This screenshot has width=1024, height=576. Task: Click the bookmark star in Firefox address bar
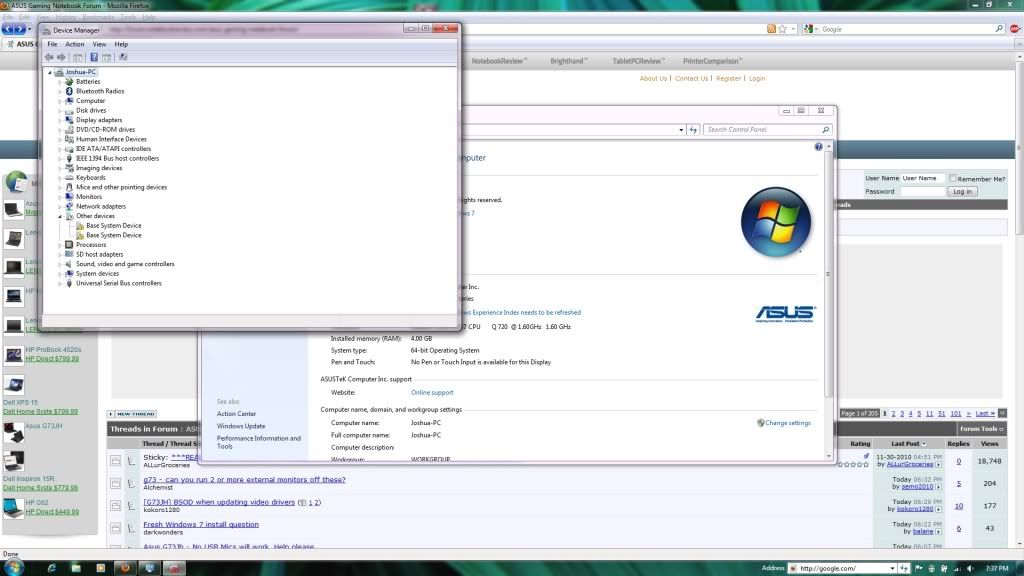click(x=782, y=29)
